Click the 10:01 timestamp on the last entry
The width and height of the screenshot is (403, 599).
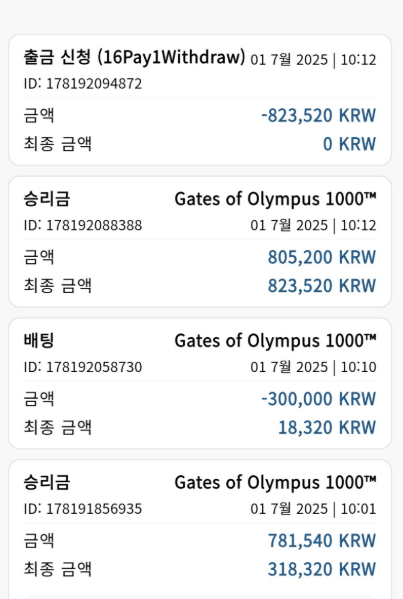tap(358, 509)
